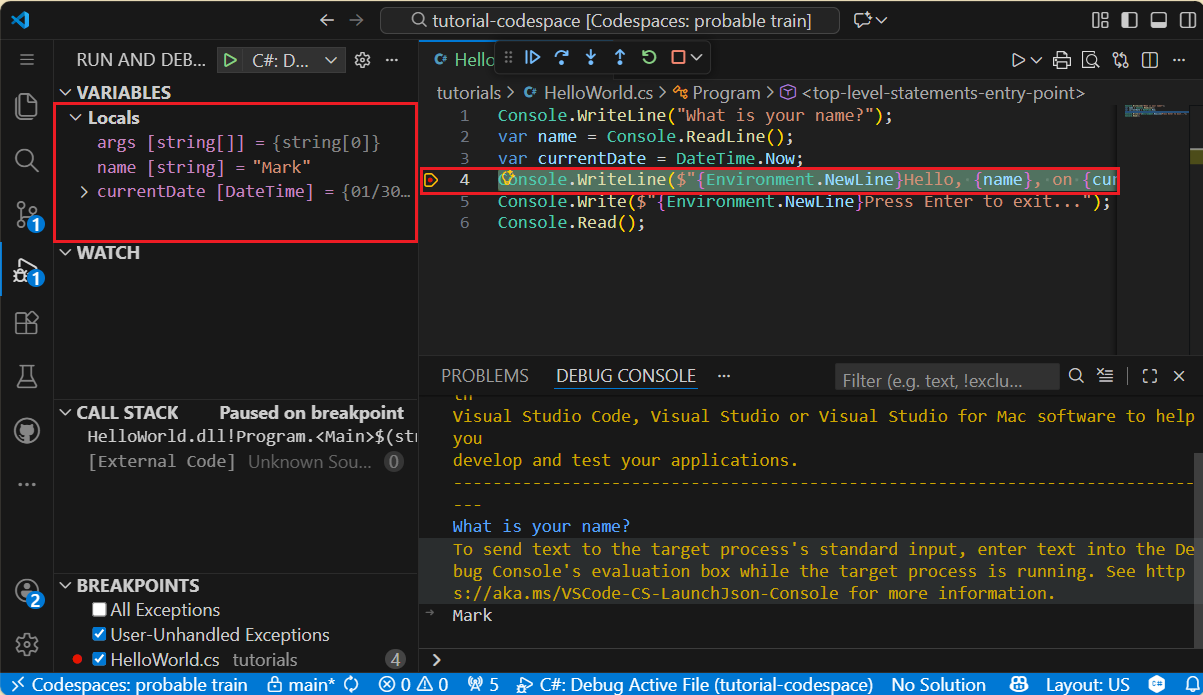Toggle User-Unhandled Exceptions off

click(100, 634)
